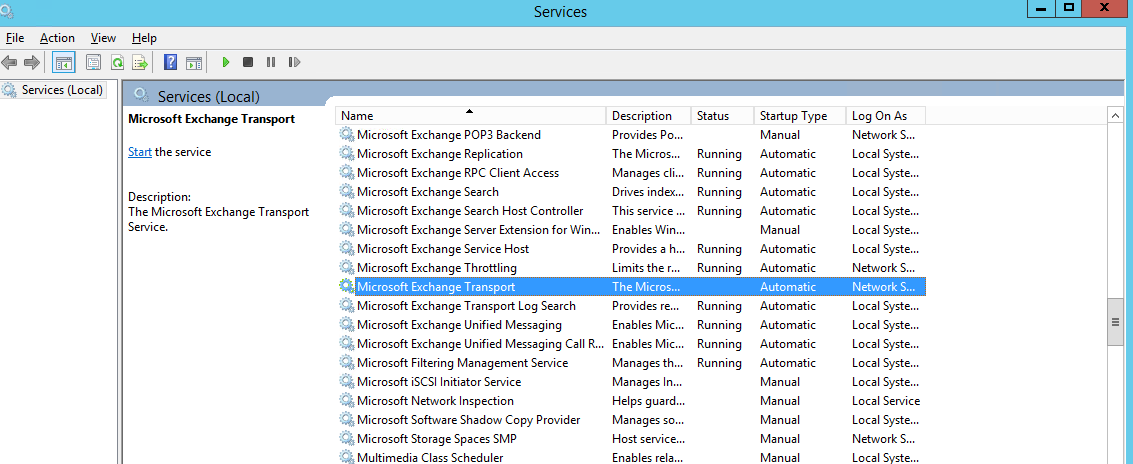
Task: Click the Restart Service toolbar icon
Action: tap(294, 63)
